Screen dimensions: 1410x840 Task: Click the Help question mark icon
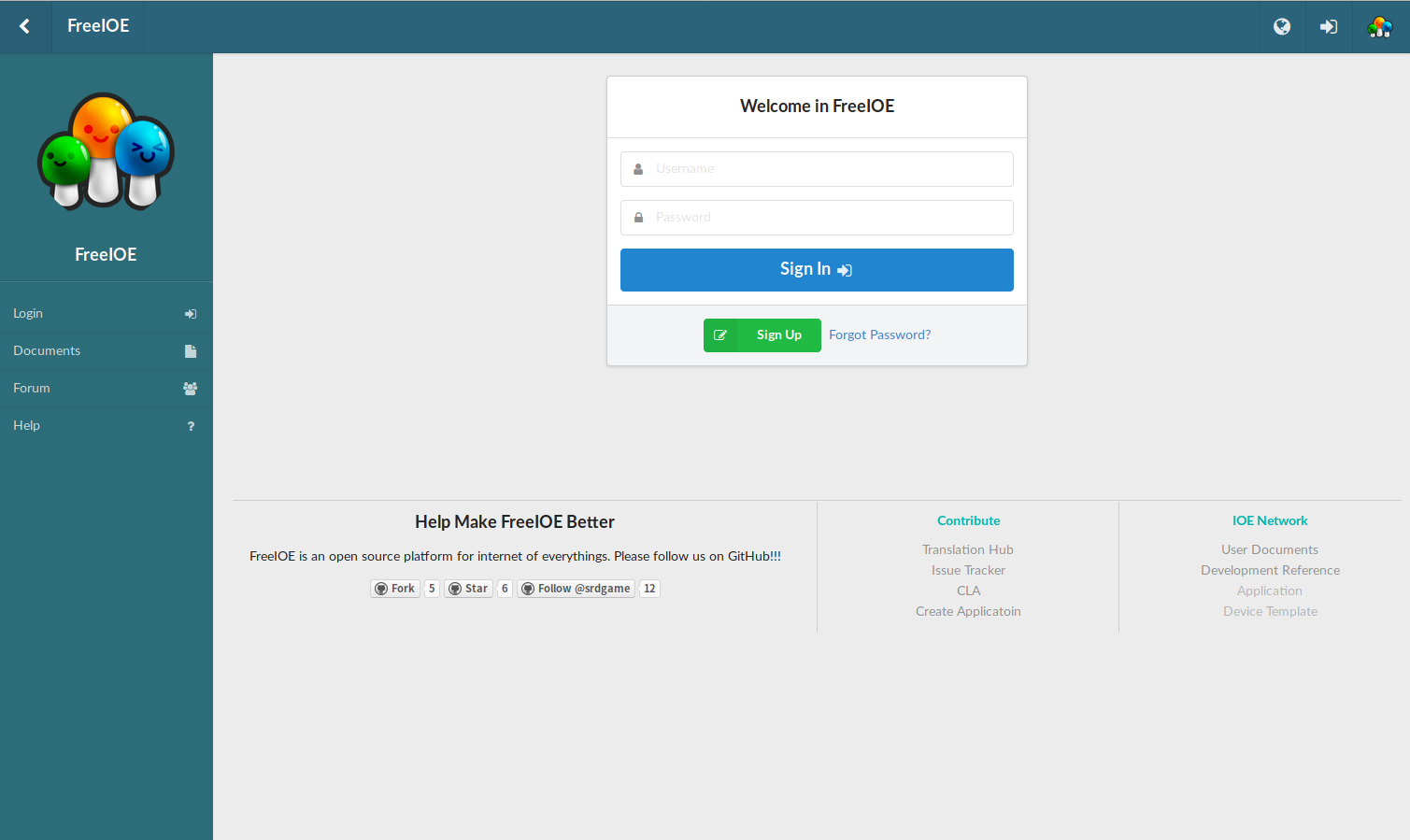(191, 426)
